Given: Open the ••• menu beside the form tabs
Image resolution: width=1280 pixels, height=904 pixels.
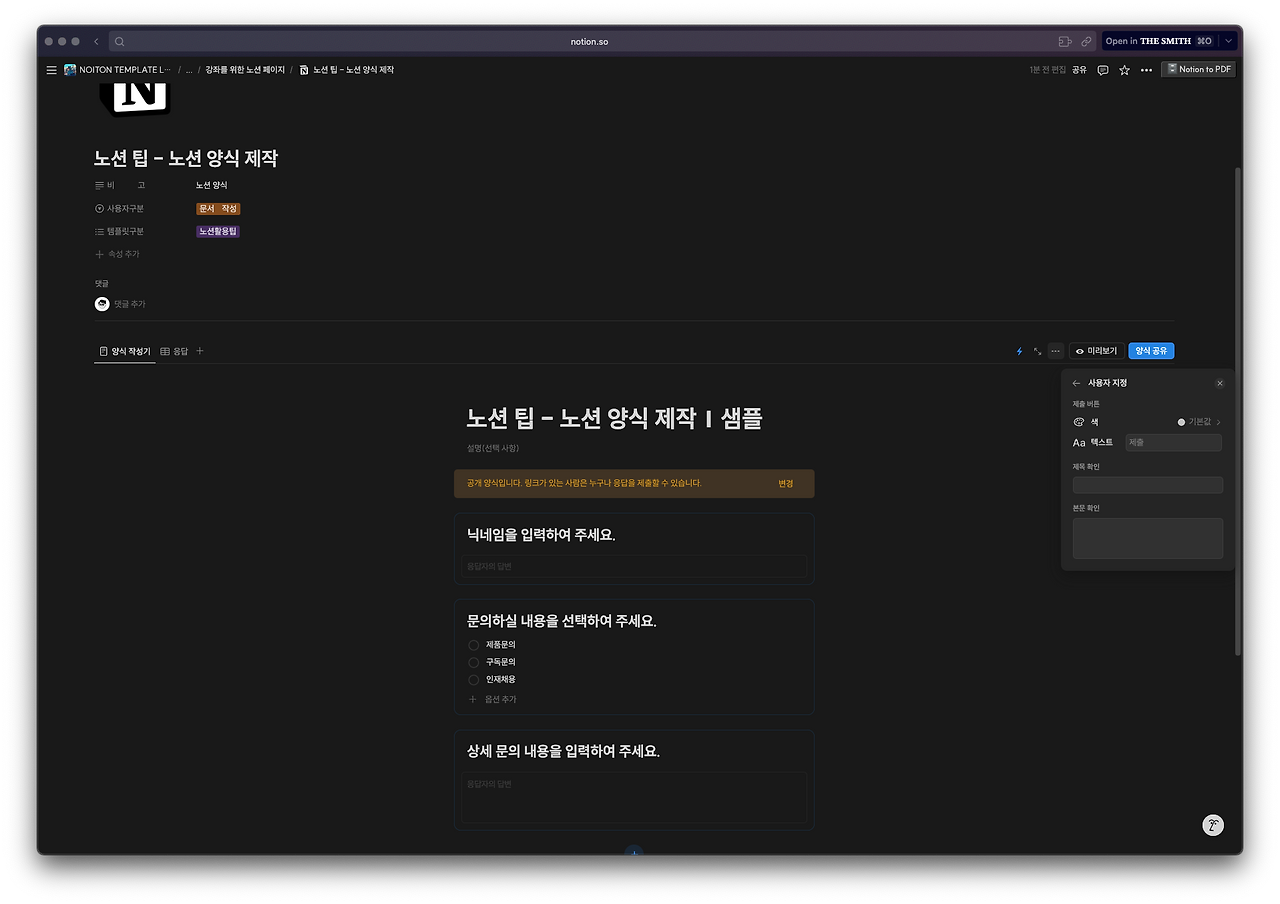Looking at the screenshot, I should pos(1055,351).
